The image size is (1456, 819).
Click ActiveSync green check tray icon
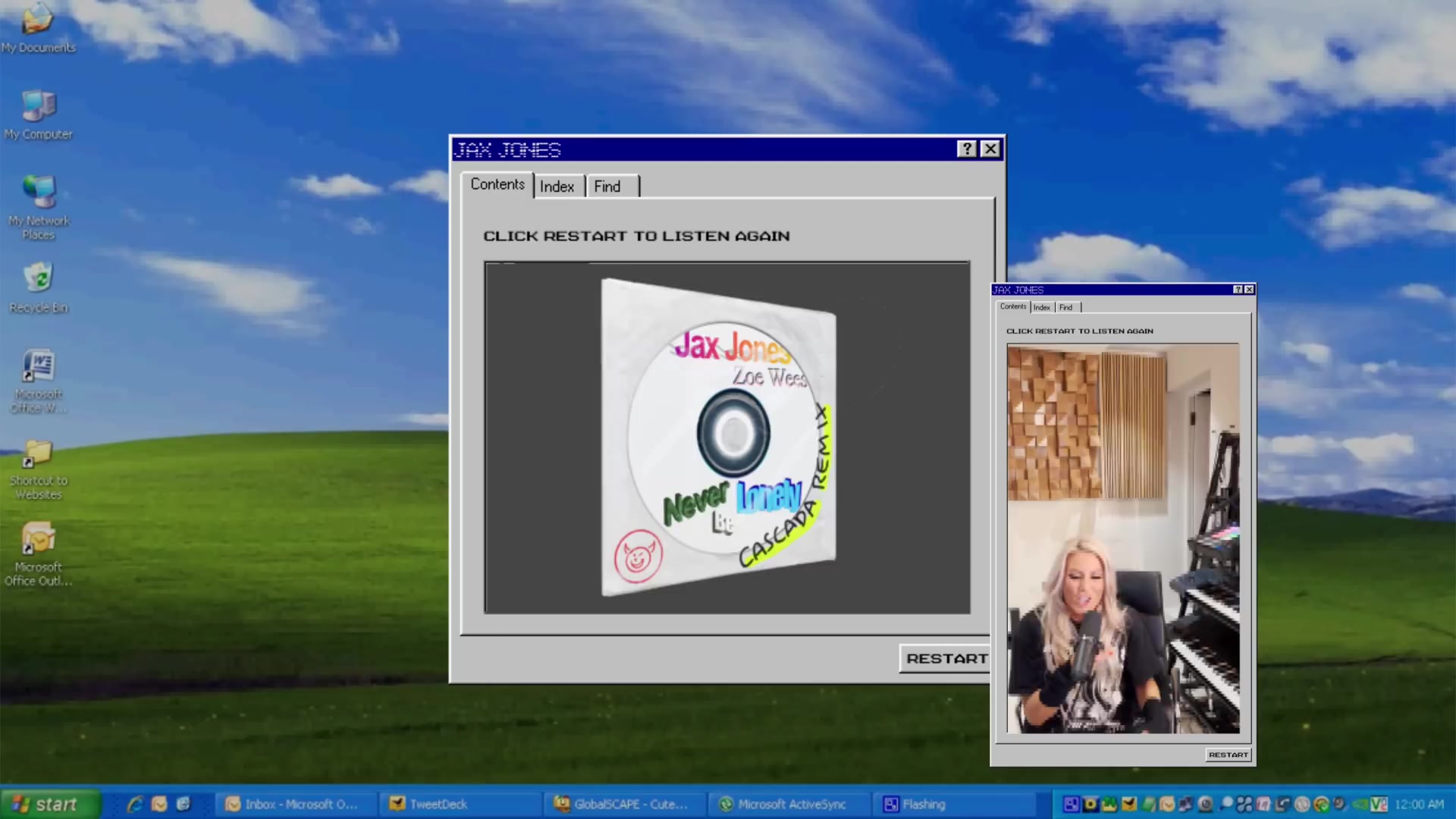point(1321,804)
